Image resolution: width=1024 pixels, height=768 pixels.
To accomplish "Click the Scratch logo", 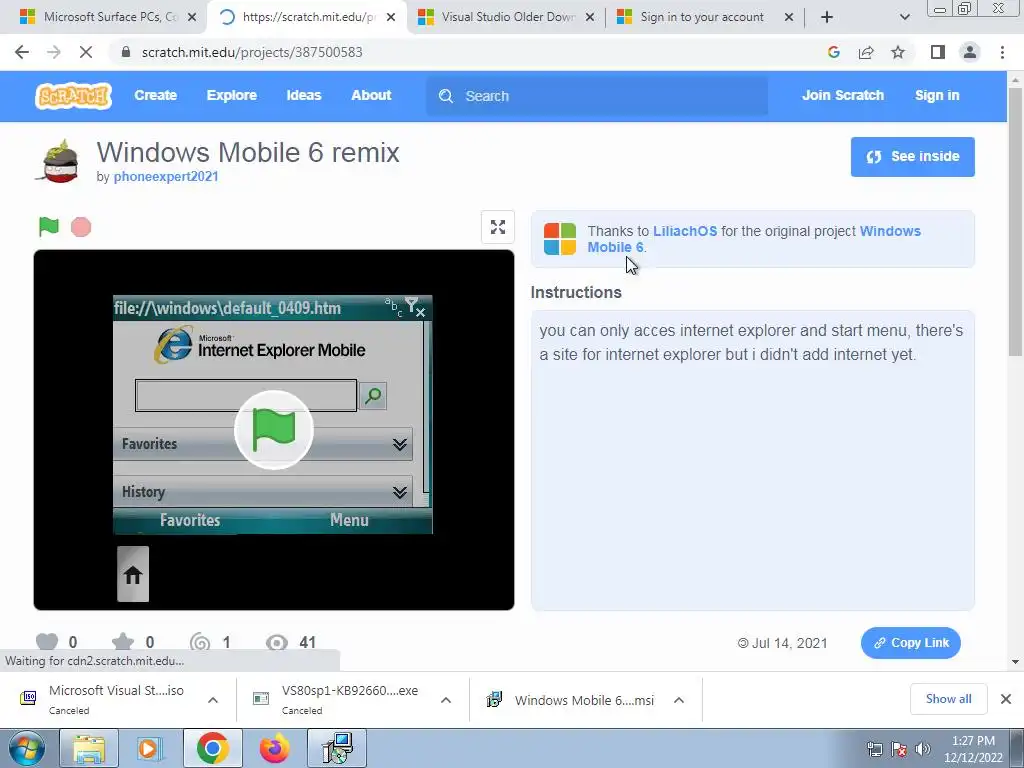I will pyautogui.click(x=73, y=95).
